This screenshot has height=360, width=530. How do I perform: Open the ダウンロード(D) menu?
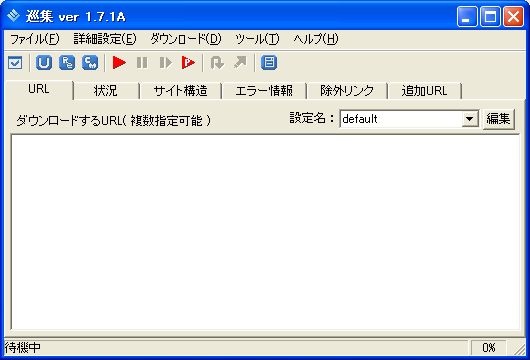coord(186,39)
